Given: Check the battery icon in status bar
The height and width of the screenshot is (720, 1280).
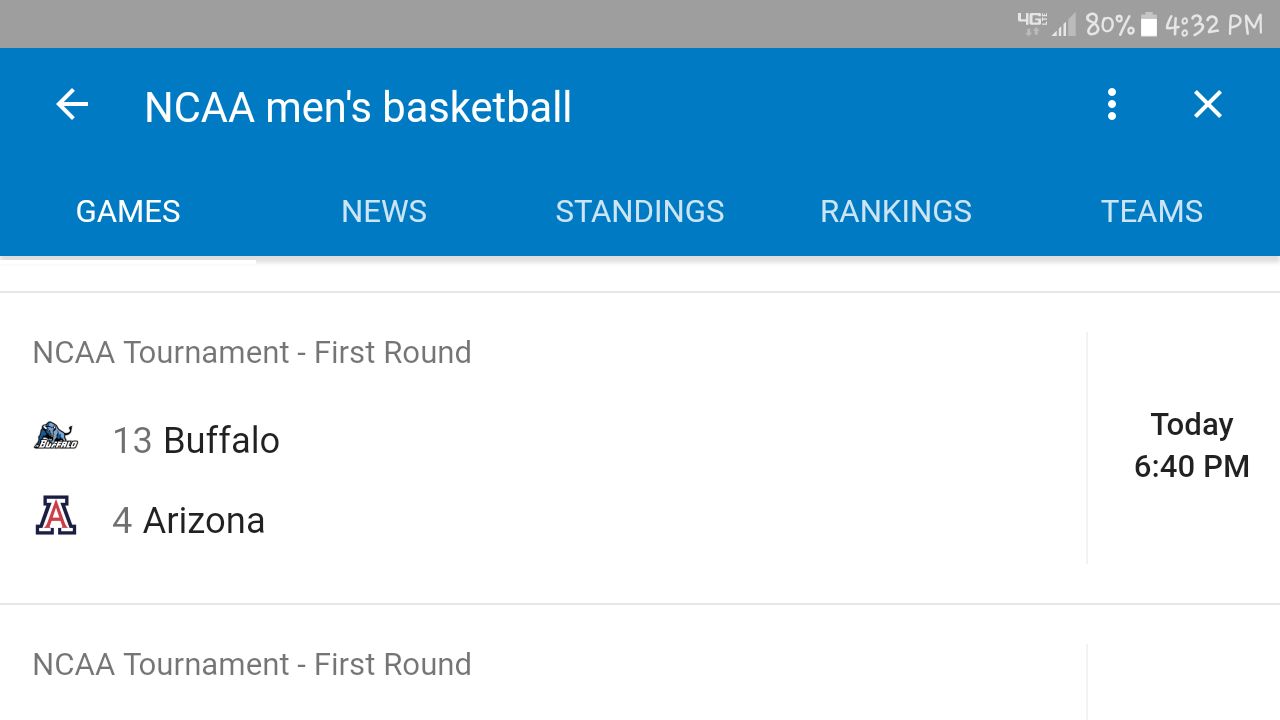Looking at the screenshot, I should click(1149, 25).
